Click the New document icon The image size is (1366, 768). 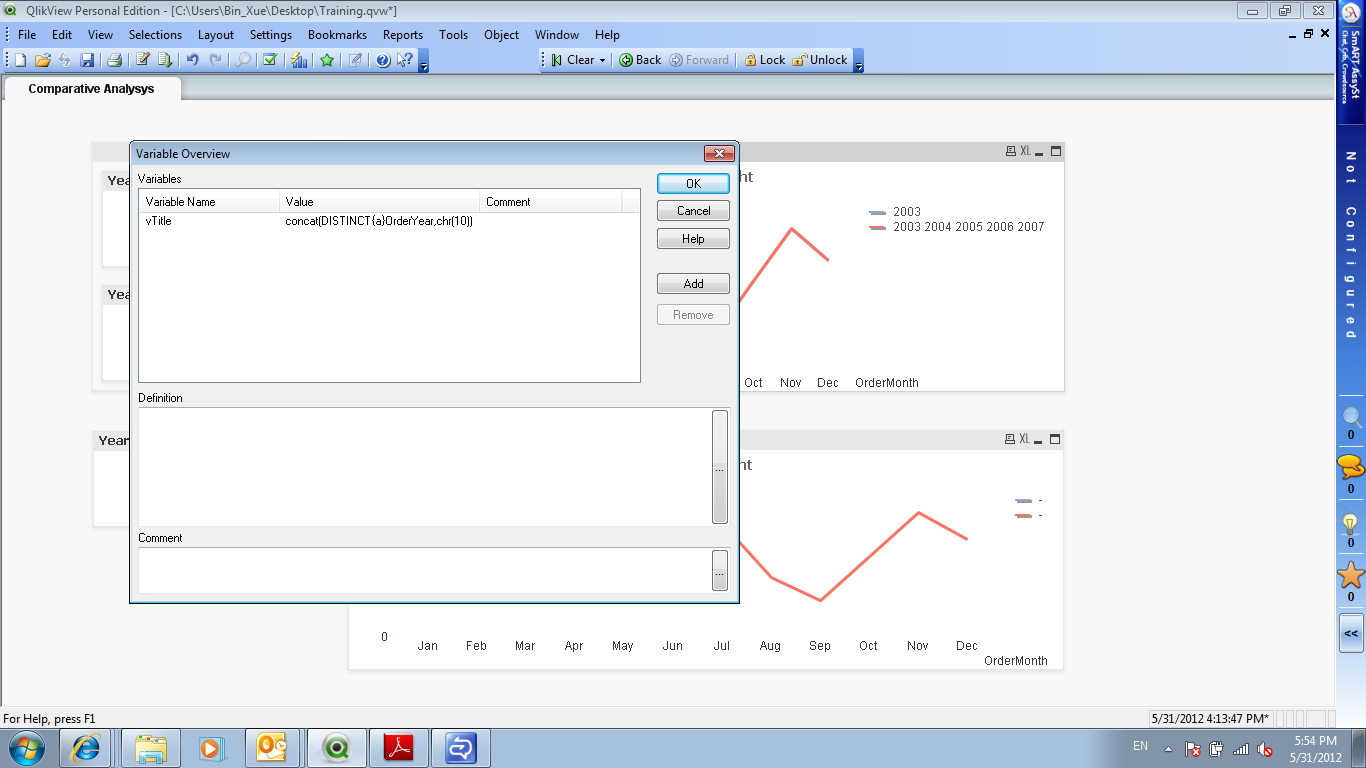[x=20, y=60]
